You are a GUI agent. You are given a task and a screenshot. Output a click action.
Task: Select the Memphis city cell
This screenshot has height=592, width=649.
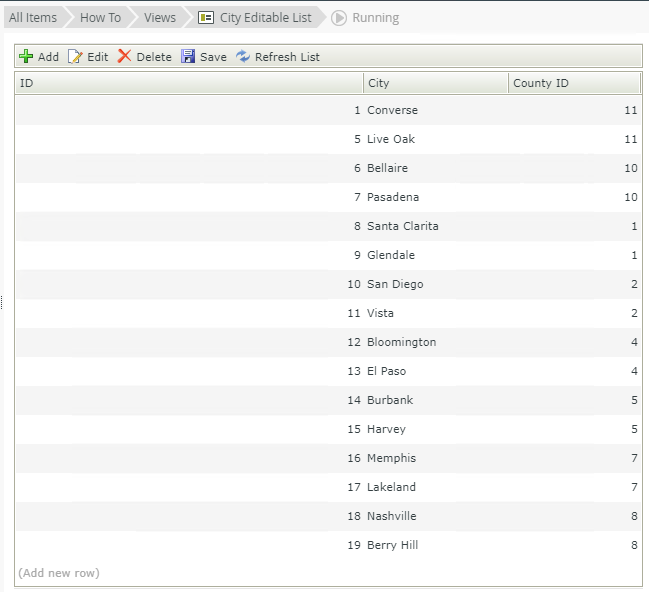point(392,458)
